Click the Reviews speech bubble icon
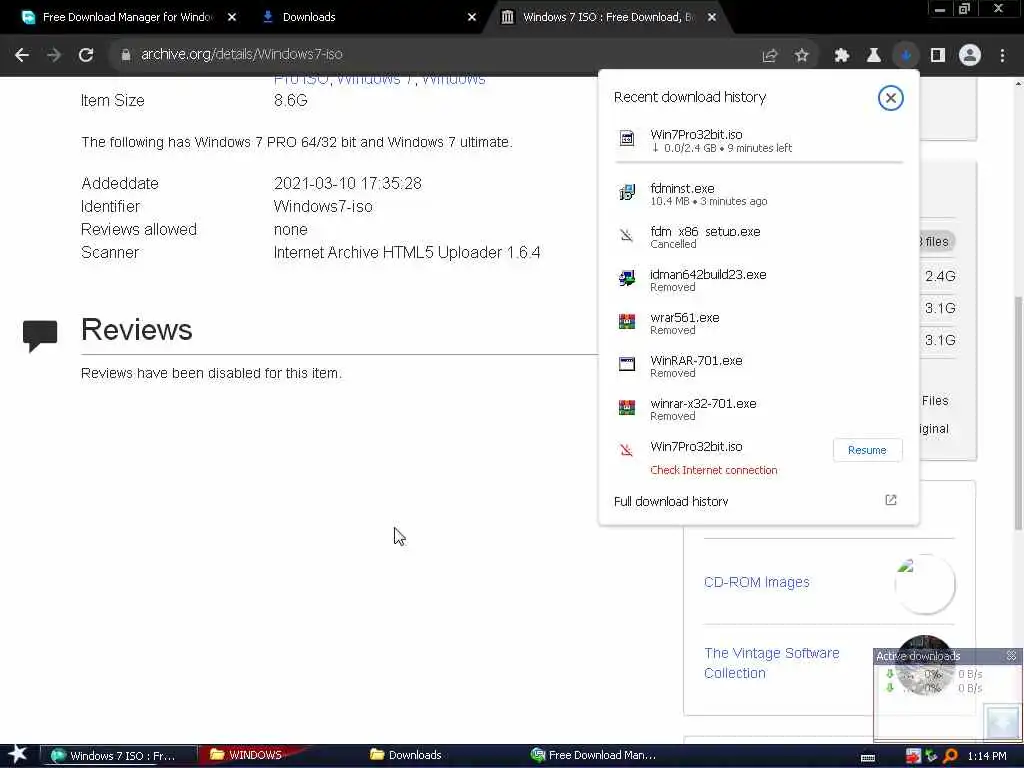The image size is (1024, 768). click(x=40, y=335)
